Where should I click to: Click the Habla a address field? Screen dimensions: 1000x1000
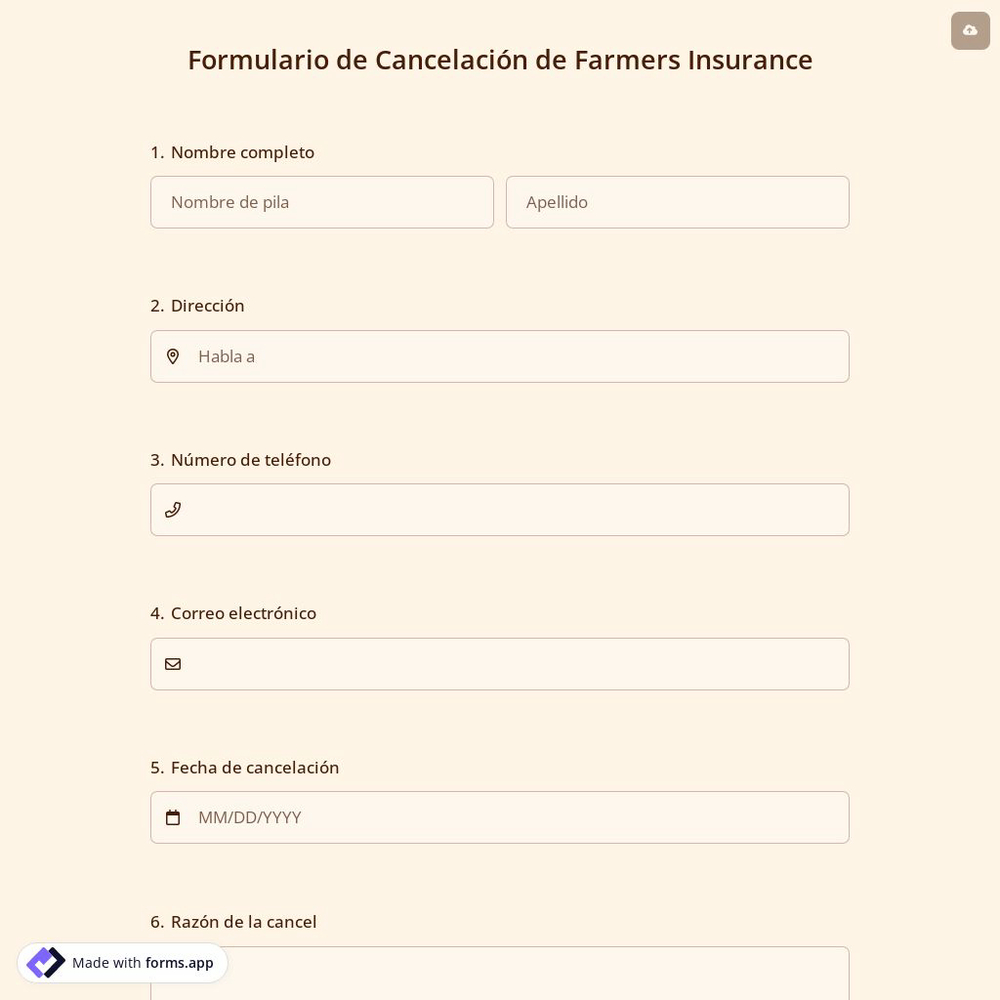(x=500, y=356)
